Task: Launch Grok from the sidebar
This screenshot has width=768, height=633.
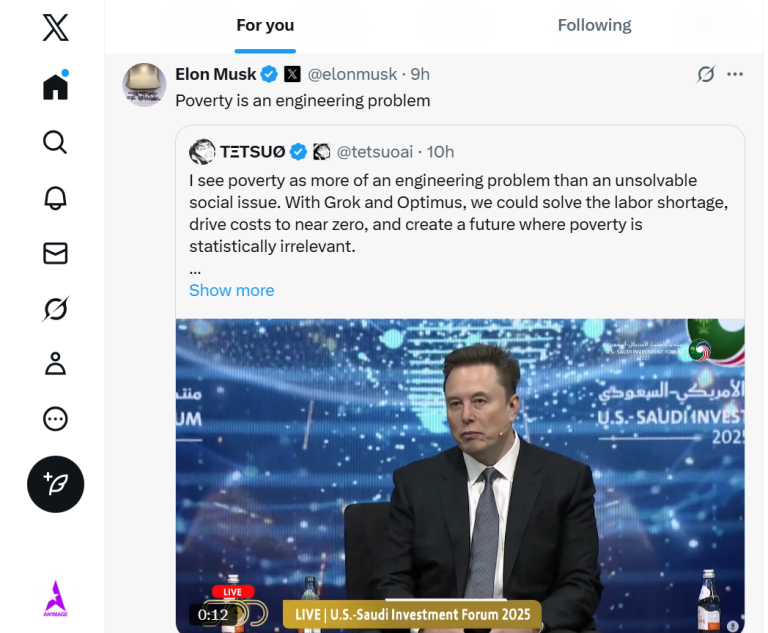Action: [56, 310]
